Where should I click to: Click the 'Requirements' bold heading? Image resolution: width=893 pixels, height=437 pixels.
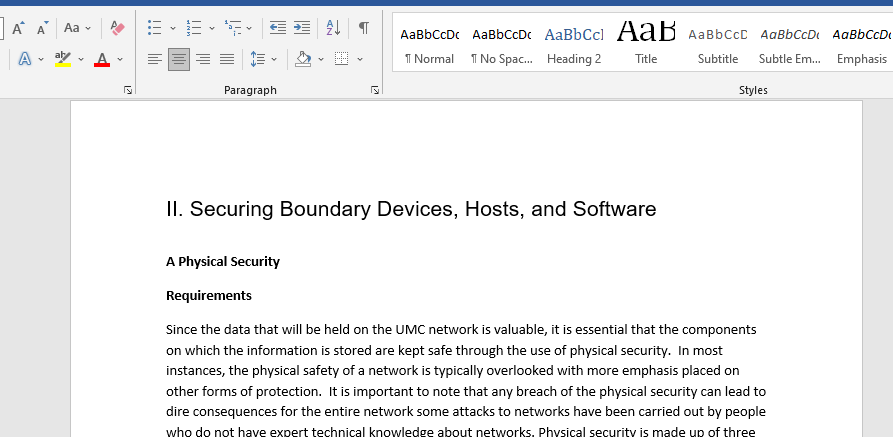208,296
